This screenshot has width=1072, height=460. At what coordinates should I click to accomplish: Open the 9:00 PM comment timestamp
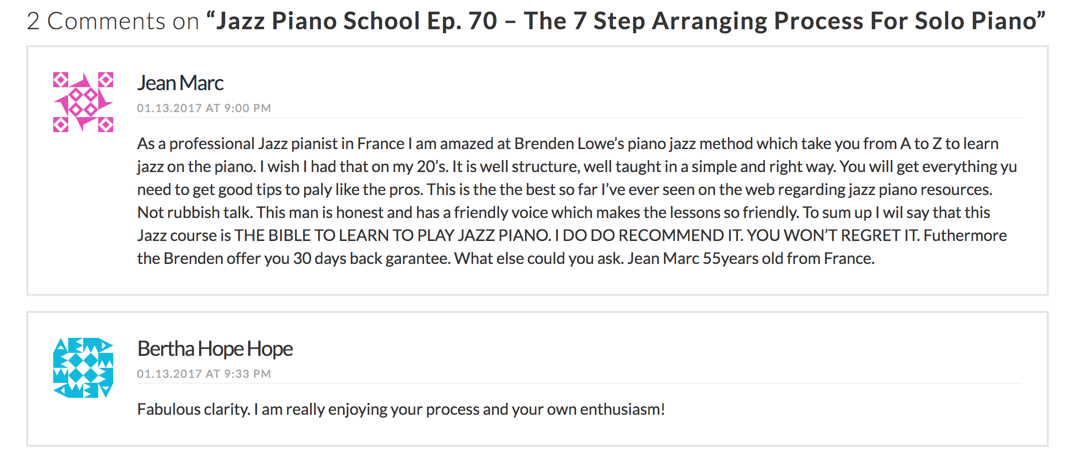[x=204, y=108]
